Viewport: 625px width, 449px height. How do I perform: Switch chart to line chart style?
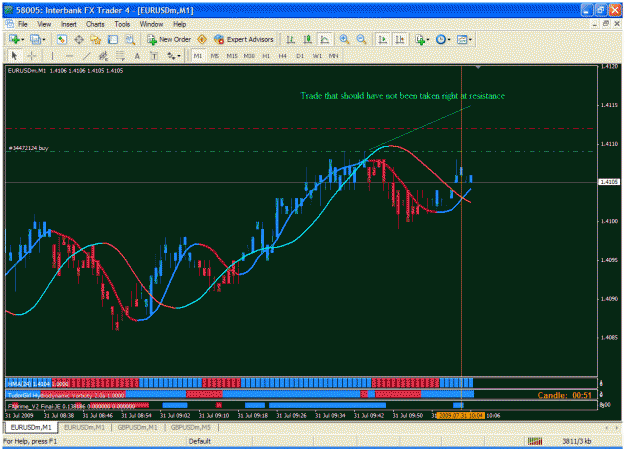pos(325,39)
